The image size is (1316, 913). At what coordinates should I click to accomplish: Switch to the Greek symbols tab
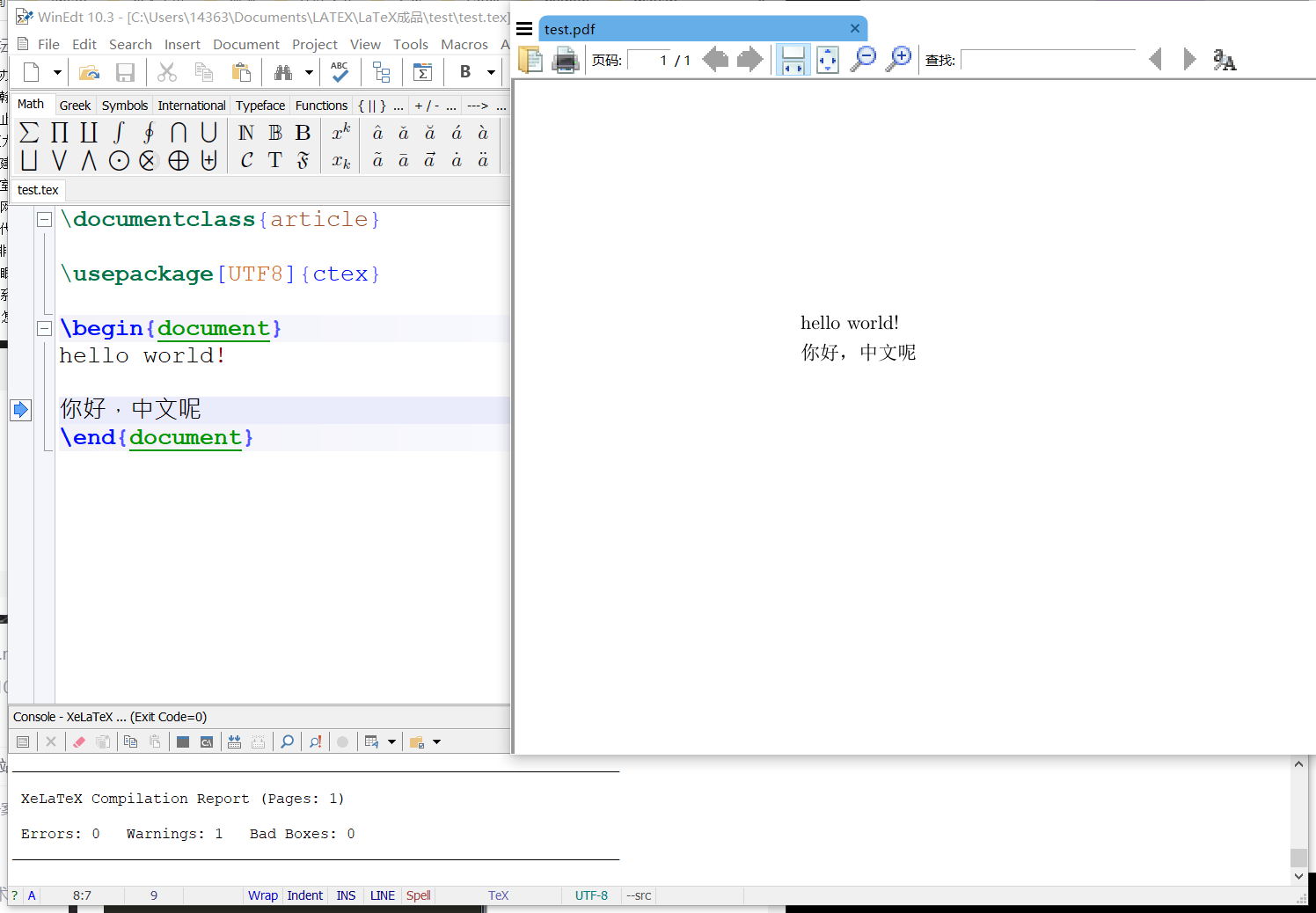[x=75, y=106]
